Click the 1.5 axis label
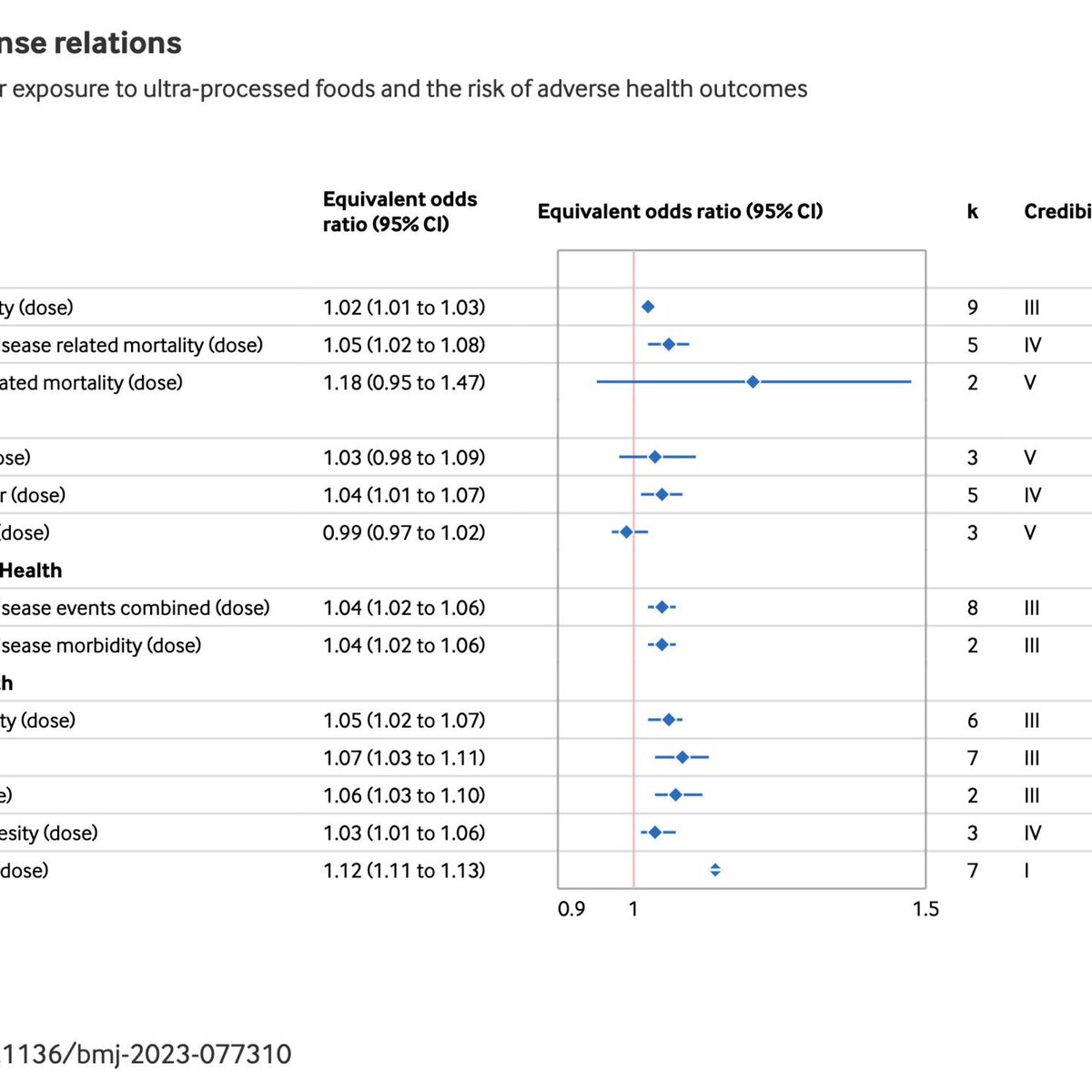The image size is (1092, 1092). click(x=925, y=909)
